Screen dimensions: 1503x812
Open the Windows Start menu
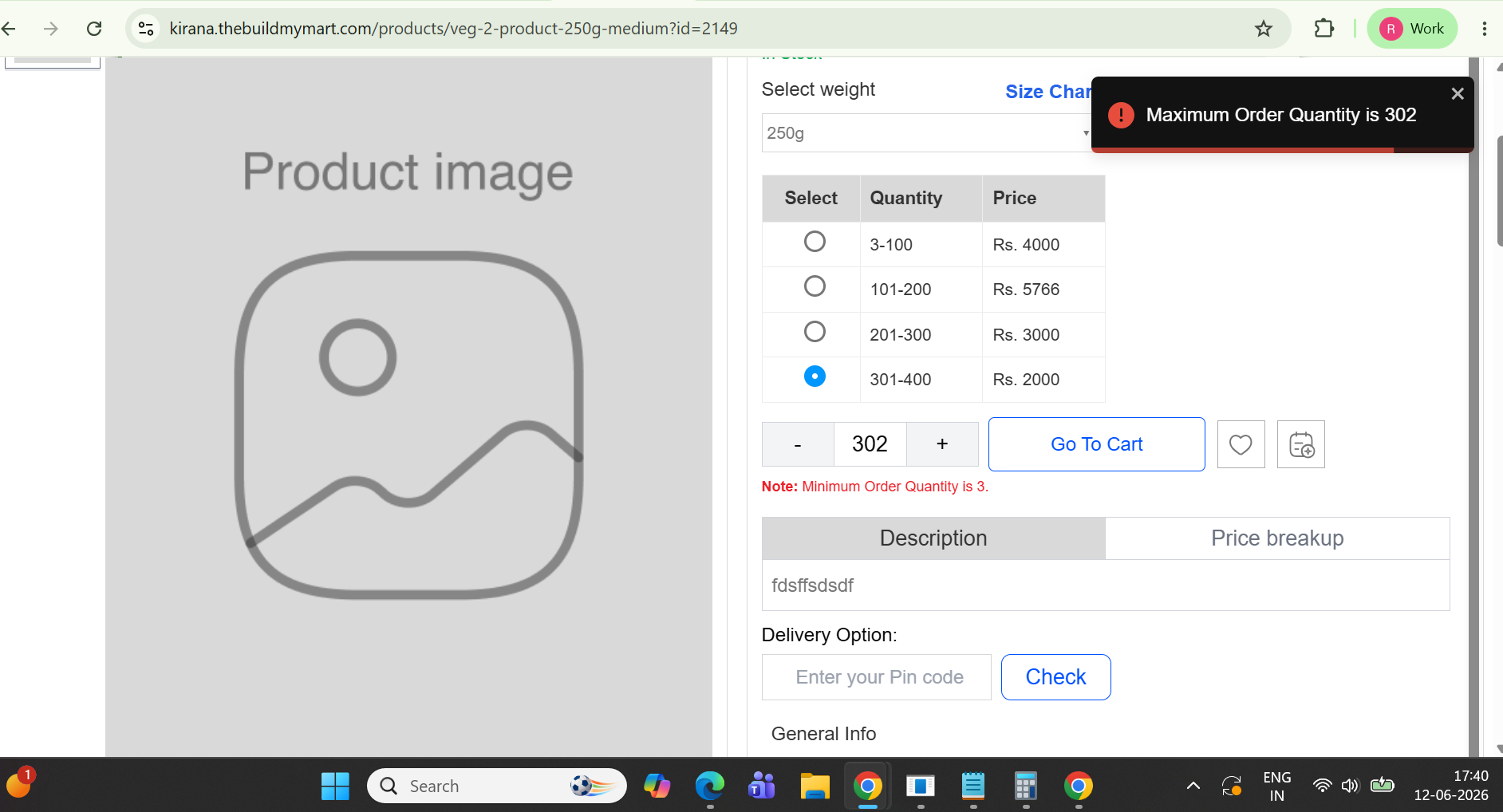click(335, 786)
